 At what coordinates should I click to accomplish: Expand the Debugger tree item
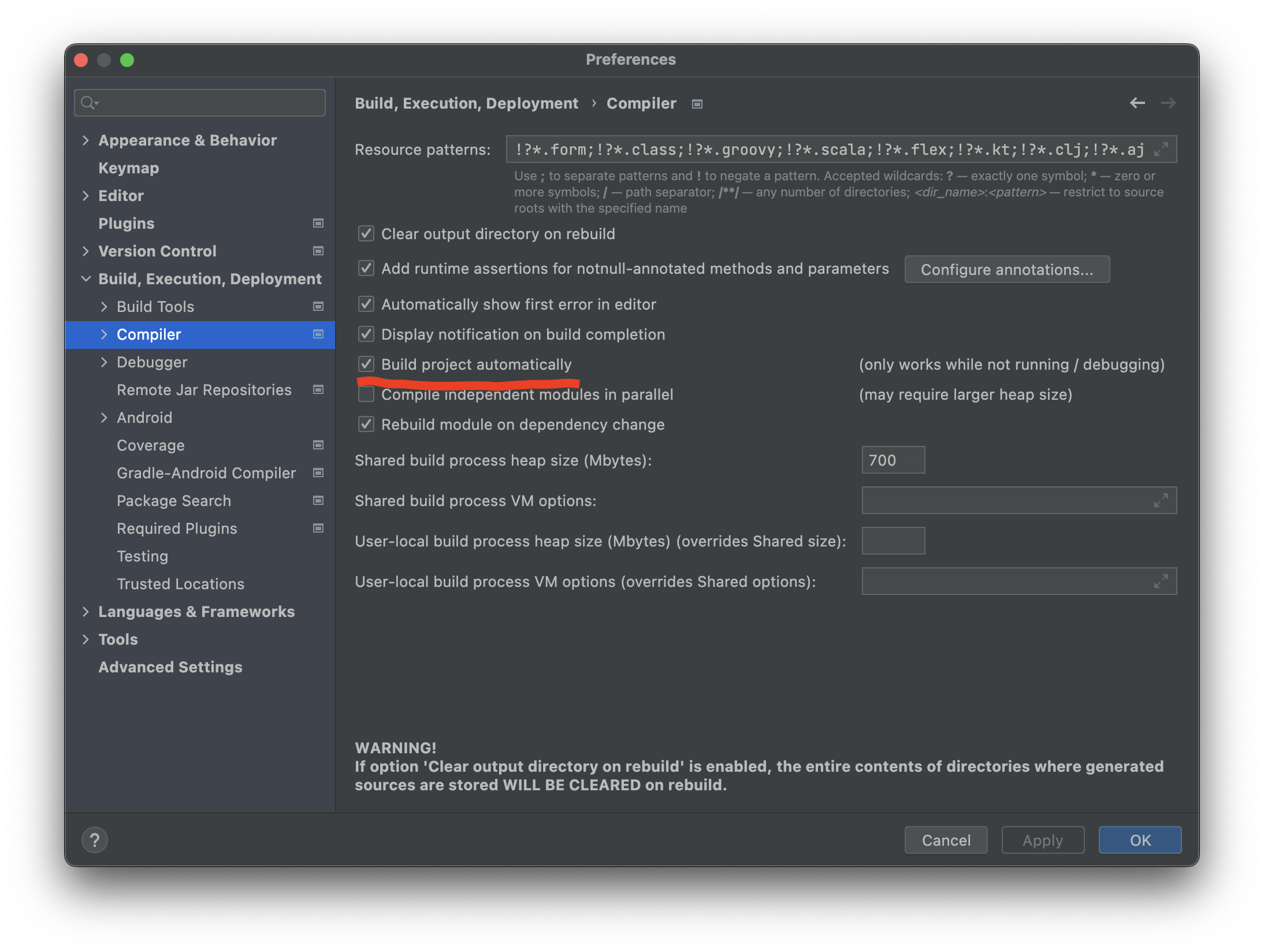tap(105, 362)
